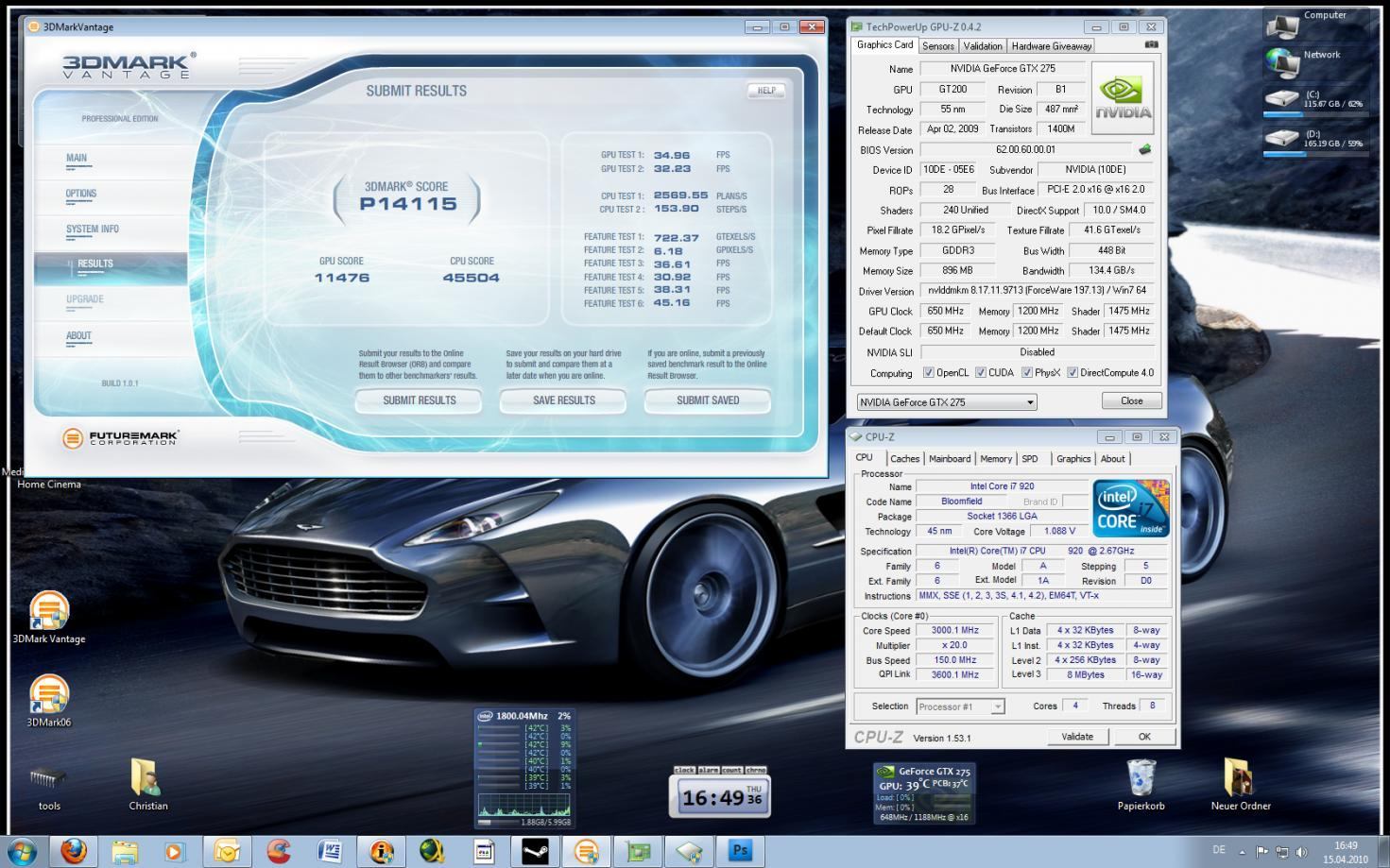Switch to the Validation tab in GPU-Z
The height and width of the screenshot is (868, 1390).
point(983,45)
